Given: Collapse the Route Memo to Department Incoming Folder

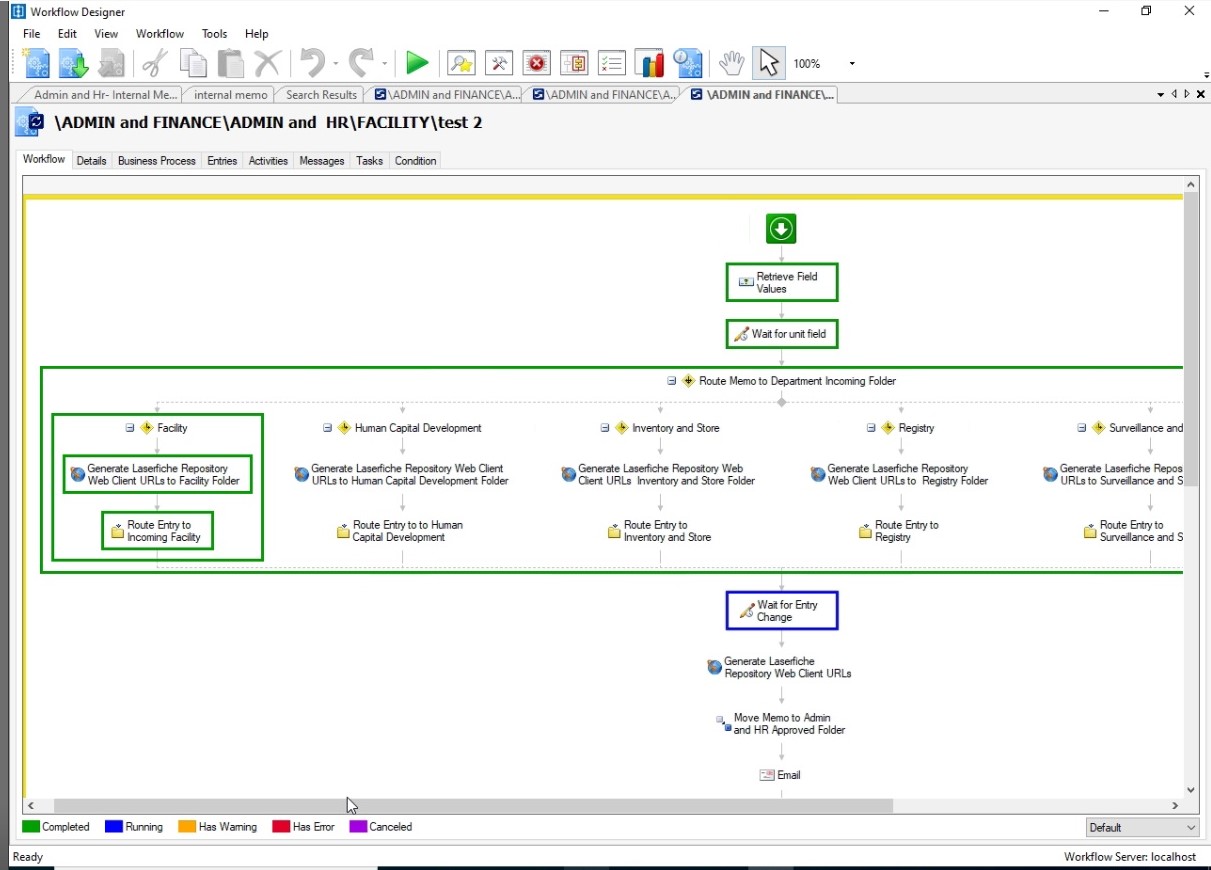Looking at the screenshot, I should click(x=672, y=381).
